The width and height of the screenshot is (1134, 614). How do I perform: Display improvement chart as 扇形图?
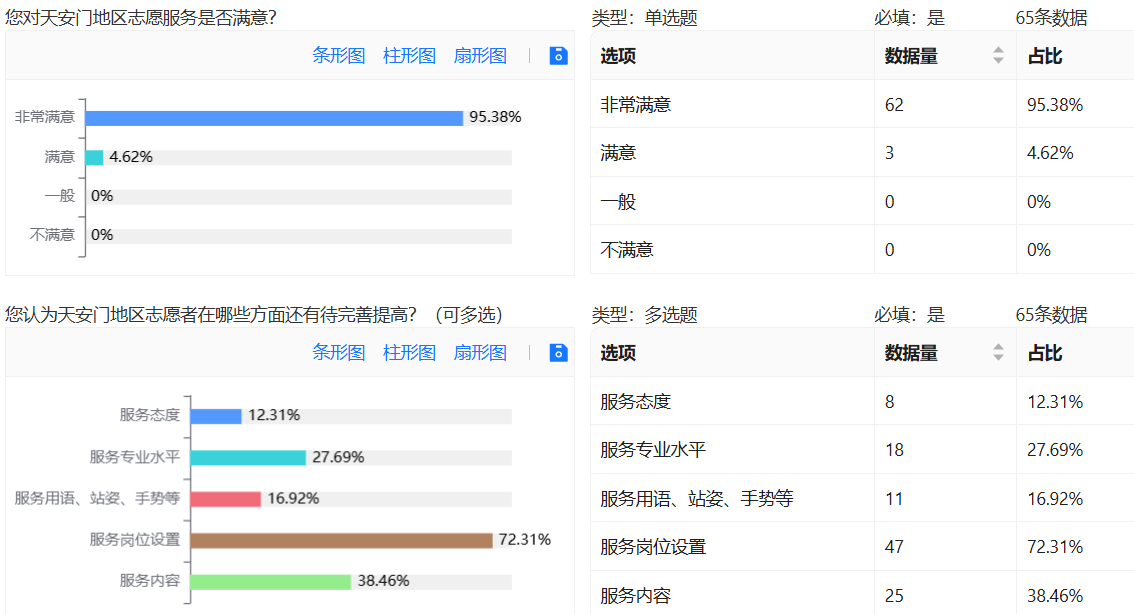pos(480,353)
